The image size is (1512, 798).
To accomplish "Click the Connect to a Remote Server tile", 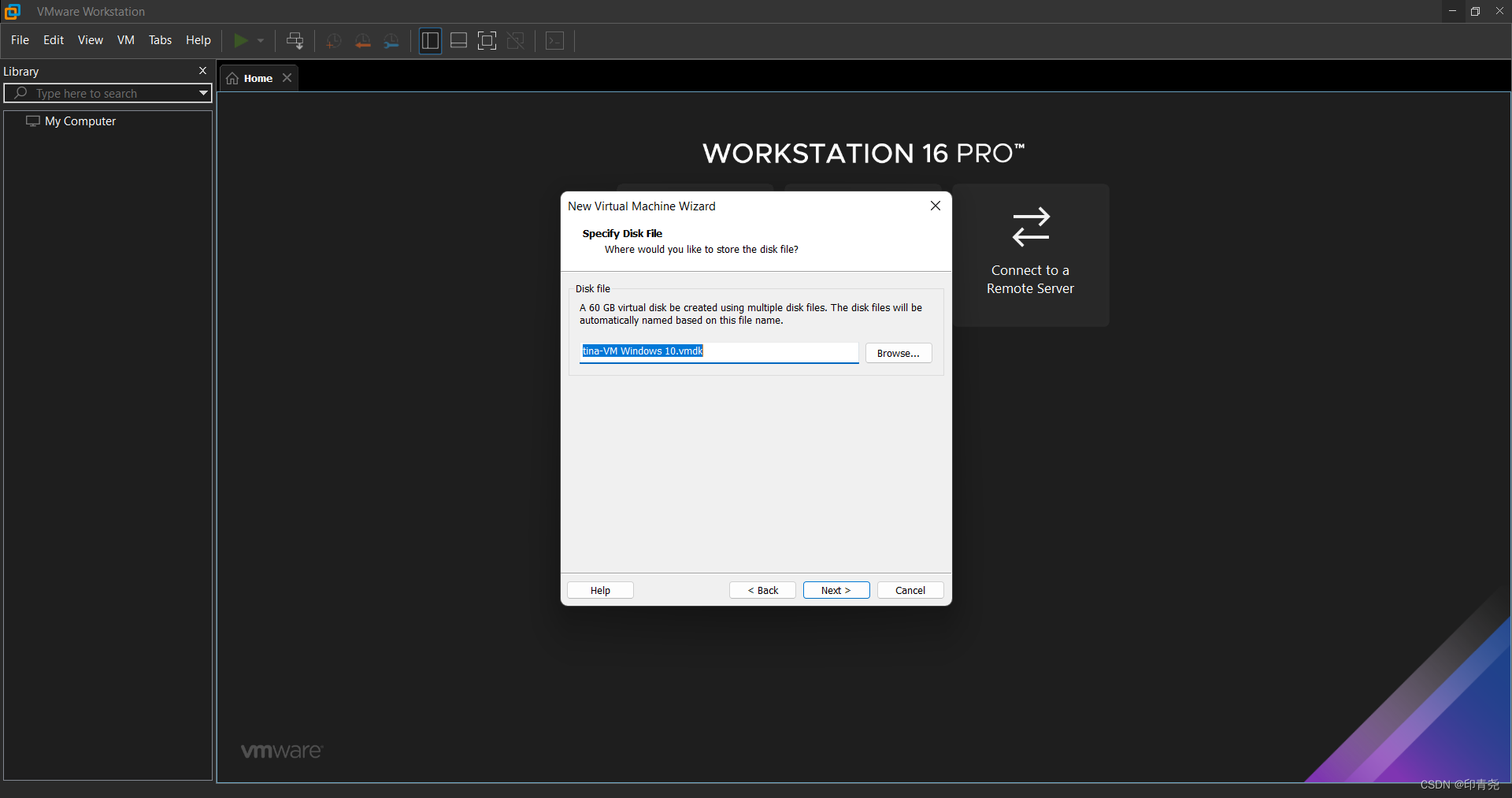I will [1031, 255].
